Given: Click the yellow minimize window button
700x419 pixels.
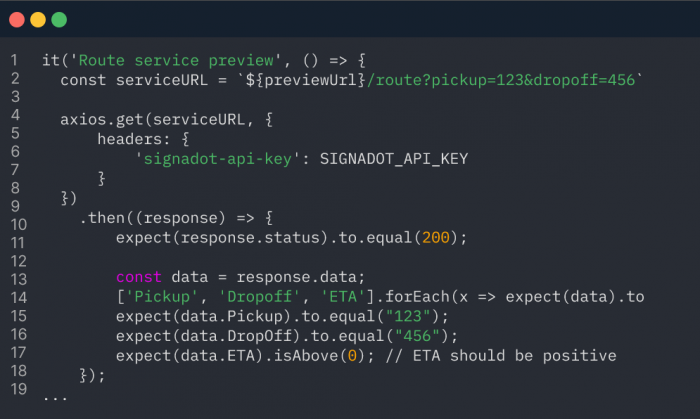Looking at the screenshot, I should pos(38,20).
